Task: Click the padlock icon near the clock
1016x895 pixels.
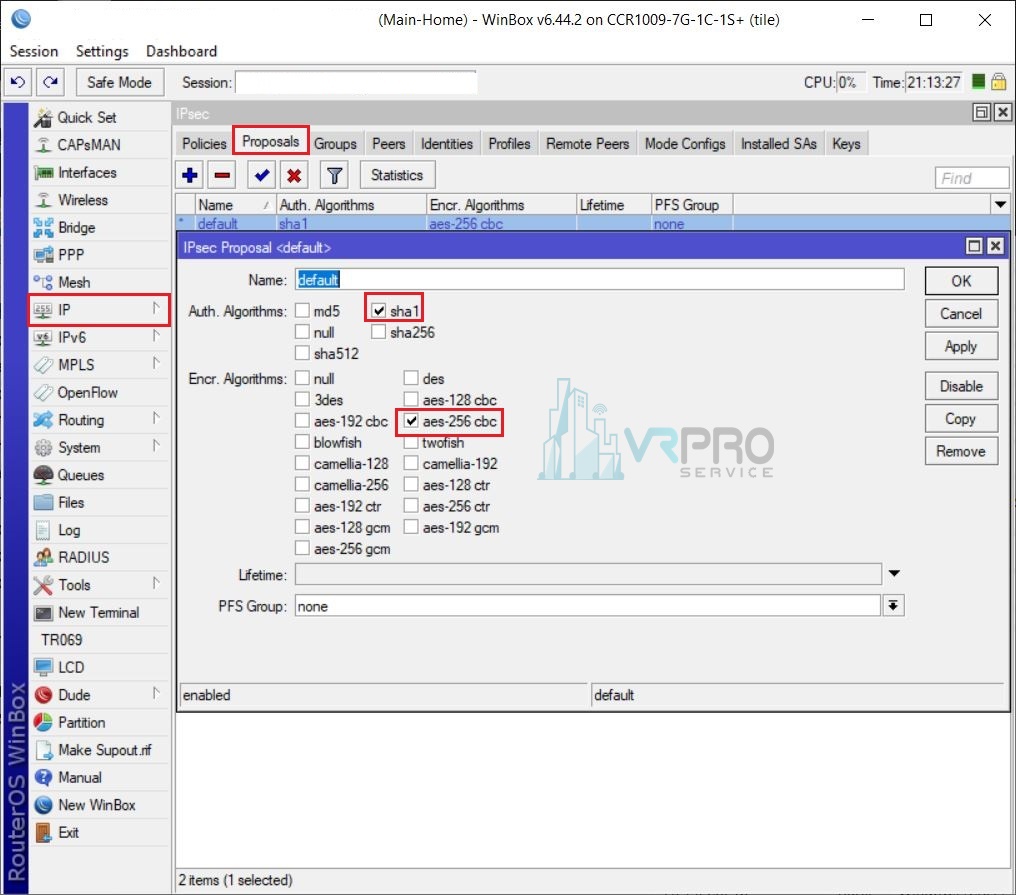Action: tap(999, 82)
